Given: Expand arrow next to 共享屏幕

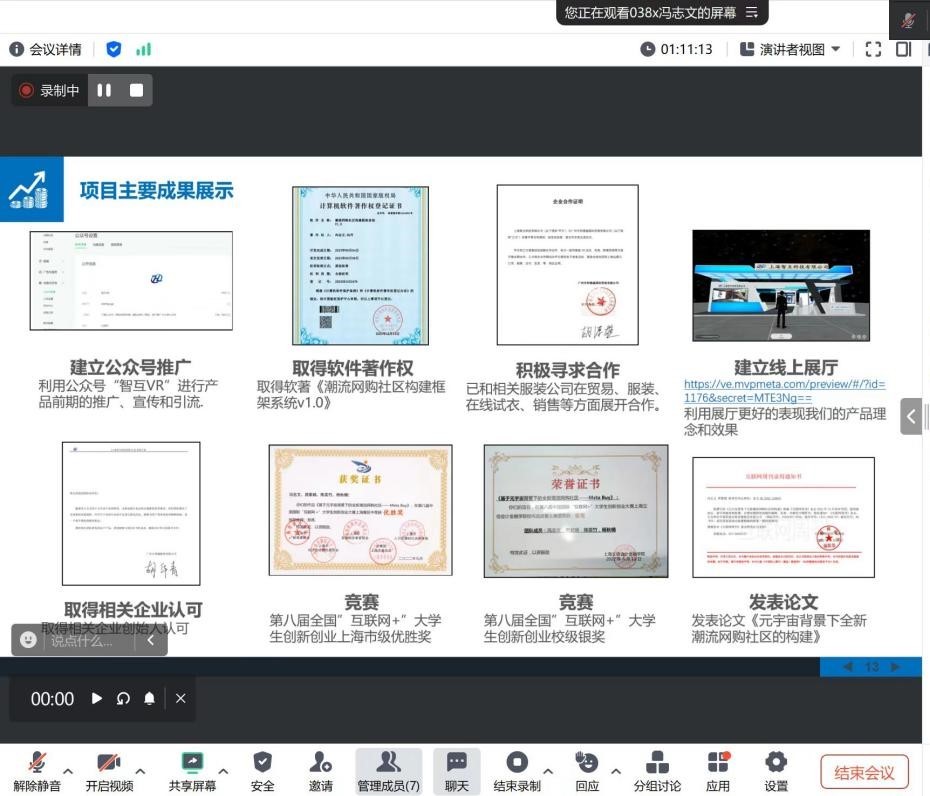Looking at the screenshot, I should pos(223,771).
